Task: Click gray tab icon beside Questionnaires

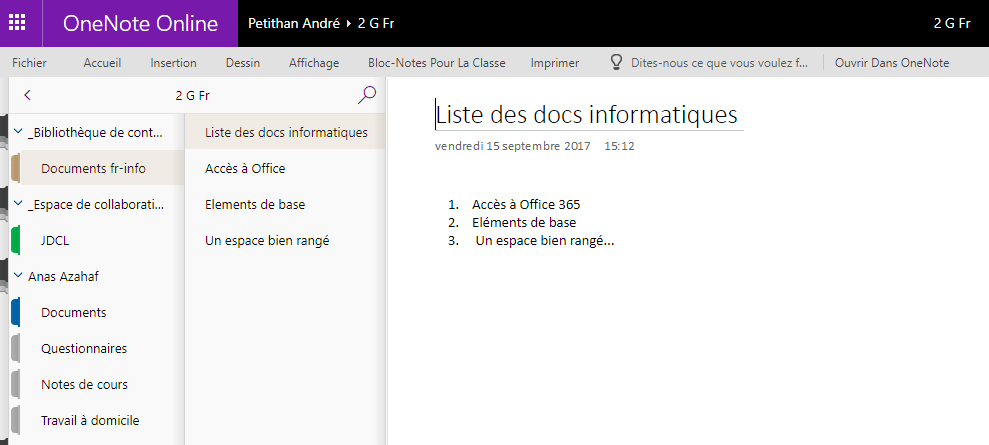Action: 16,349
